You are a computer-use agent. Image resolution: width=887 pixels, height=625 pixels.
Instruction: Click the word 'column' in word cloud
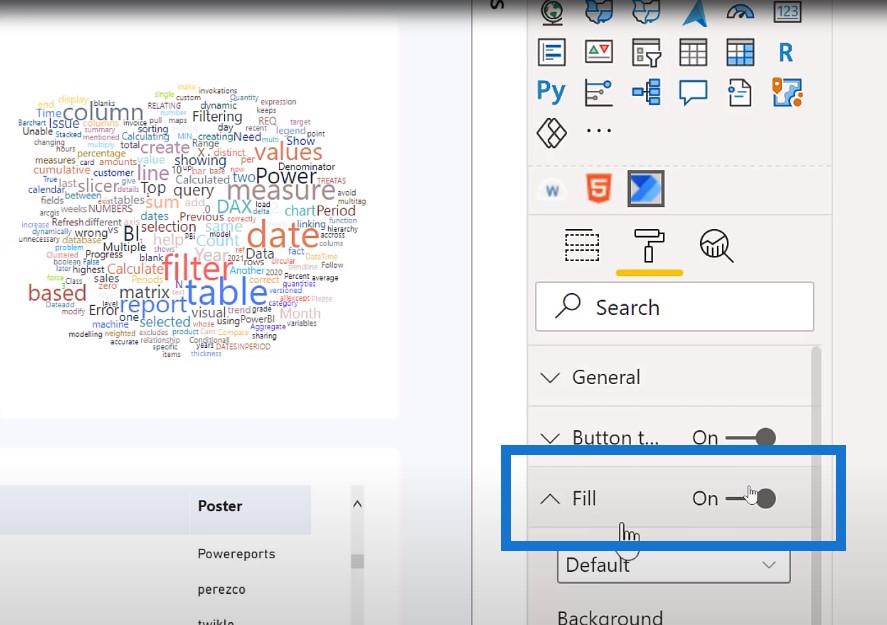[103, 112]
